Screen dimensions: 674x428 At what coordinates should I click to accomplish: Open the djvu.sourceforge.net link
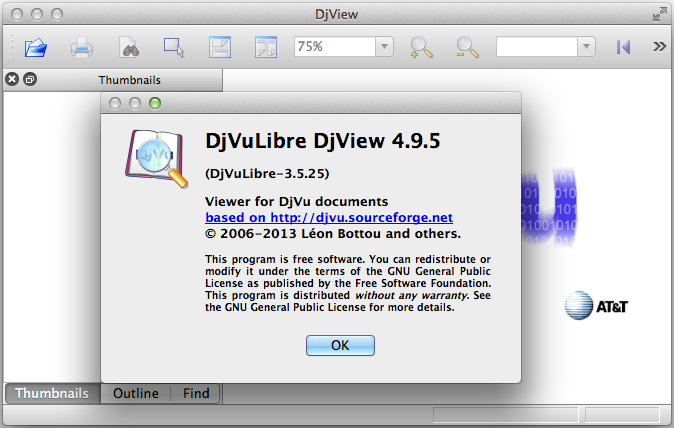[x=329, y=217]
